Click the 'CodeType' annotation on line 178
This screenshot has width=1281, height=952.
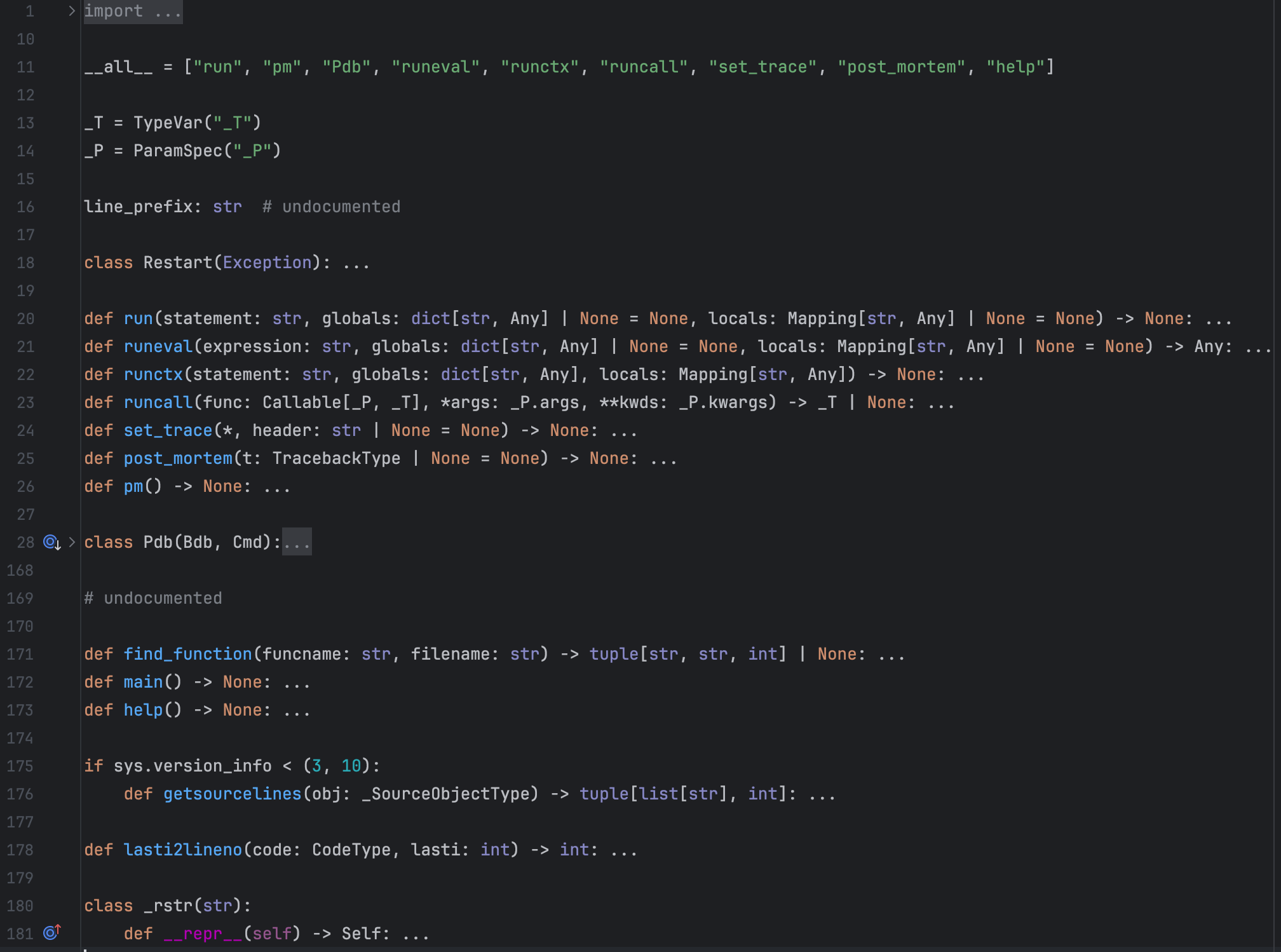tap(351, 850)
